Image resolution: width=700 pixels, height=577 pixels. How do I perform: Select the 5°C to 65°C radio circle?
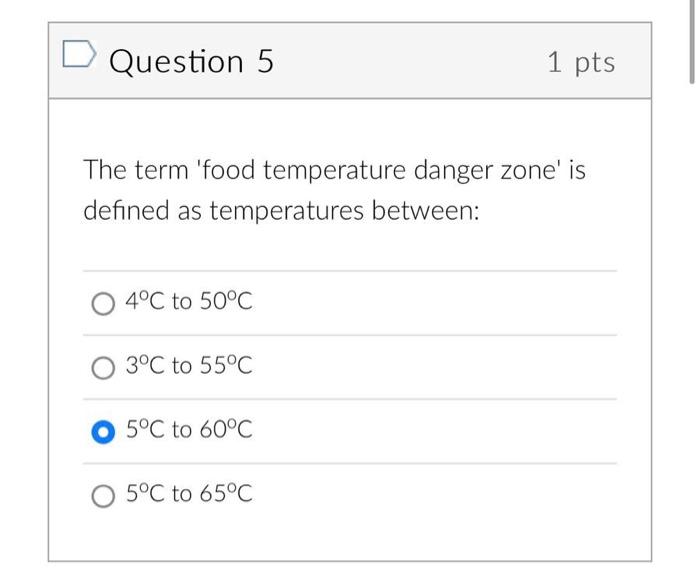coord(103,495)
